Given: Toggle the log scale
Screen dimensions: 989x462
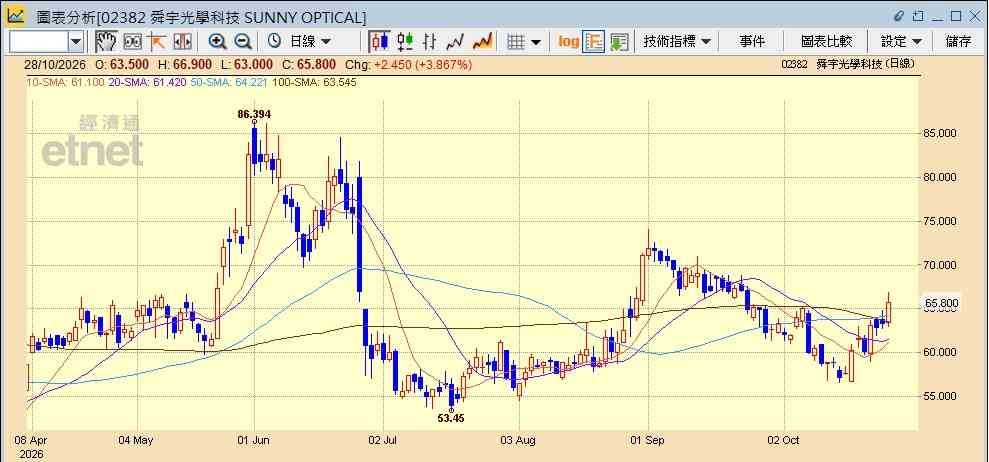Looking at the screenshot, I should (568, 42).
